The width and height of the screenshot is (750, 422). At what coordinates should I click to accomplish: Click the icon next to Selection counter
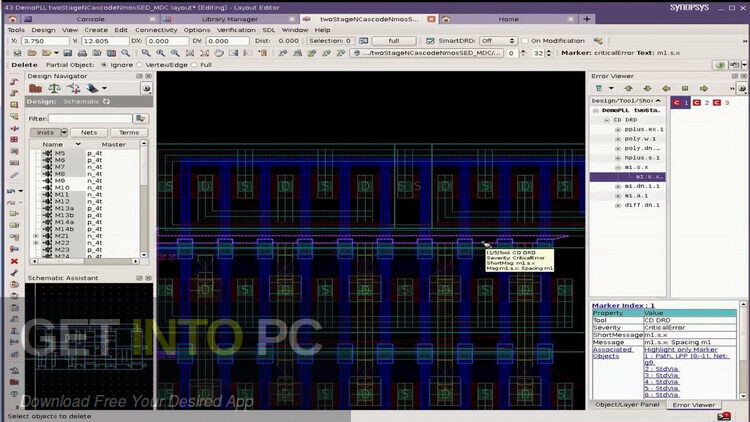pyautogui.click(x=364, y=41)
